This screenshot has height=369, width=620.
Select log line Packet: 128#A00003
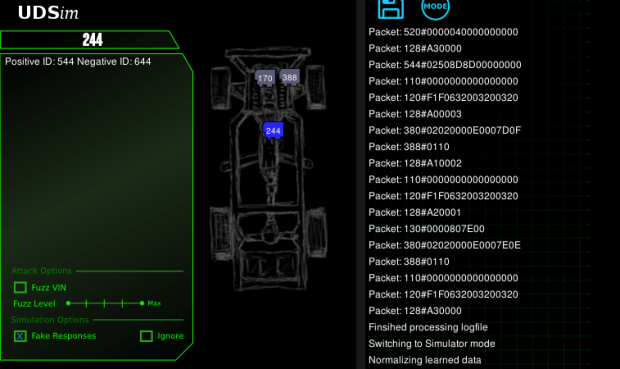tap(415, 114)
